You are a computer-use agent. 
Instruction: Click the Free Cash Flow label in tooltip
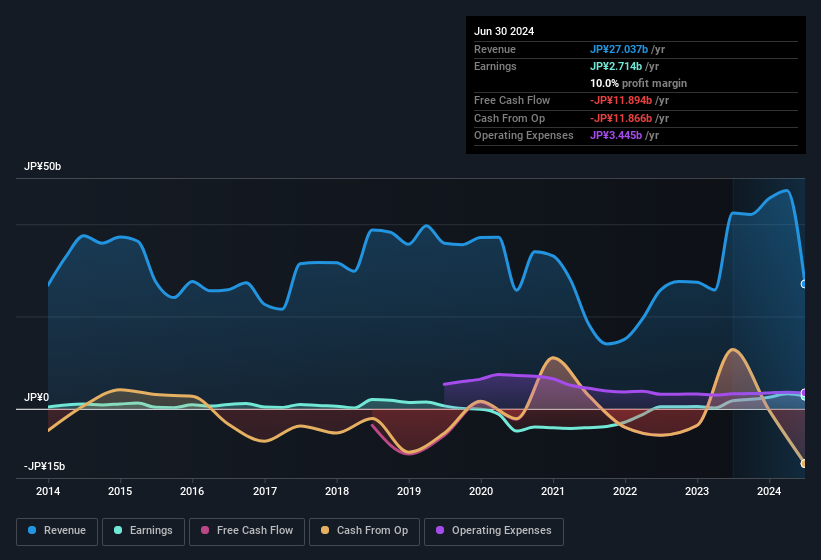[512, 100]
